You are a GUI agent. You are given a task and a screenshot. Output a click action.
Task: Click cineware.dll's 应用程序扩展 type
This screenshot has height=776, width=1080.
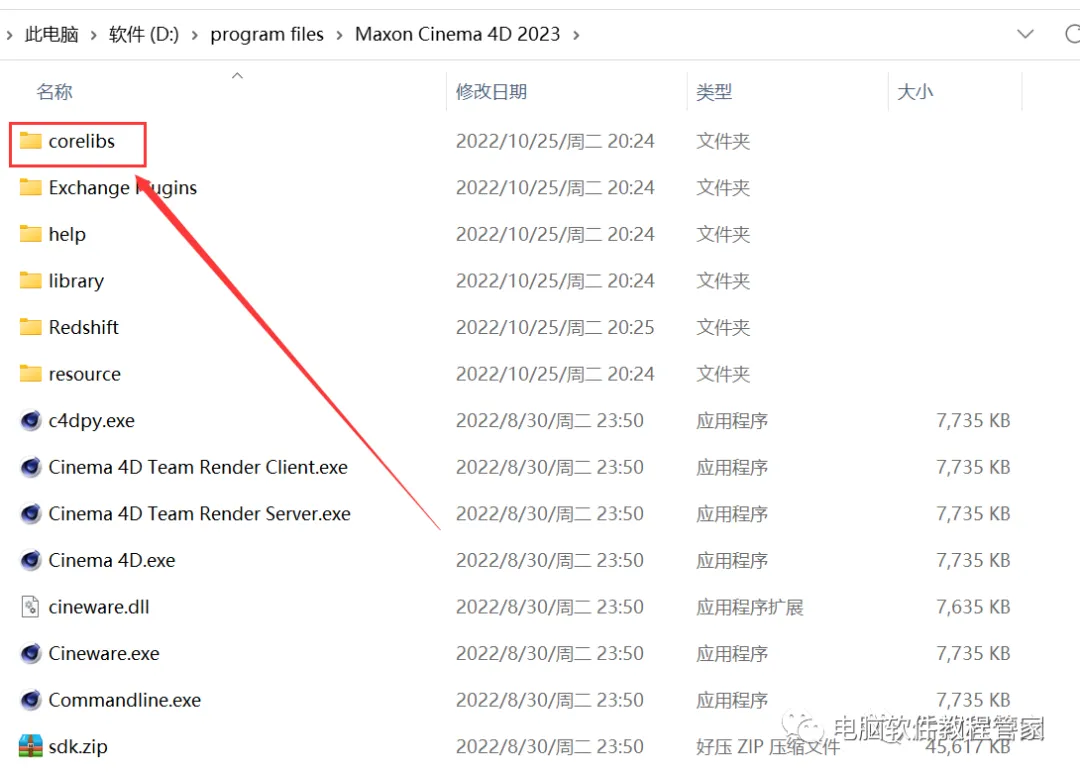pos(749,607)
